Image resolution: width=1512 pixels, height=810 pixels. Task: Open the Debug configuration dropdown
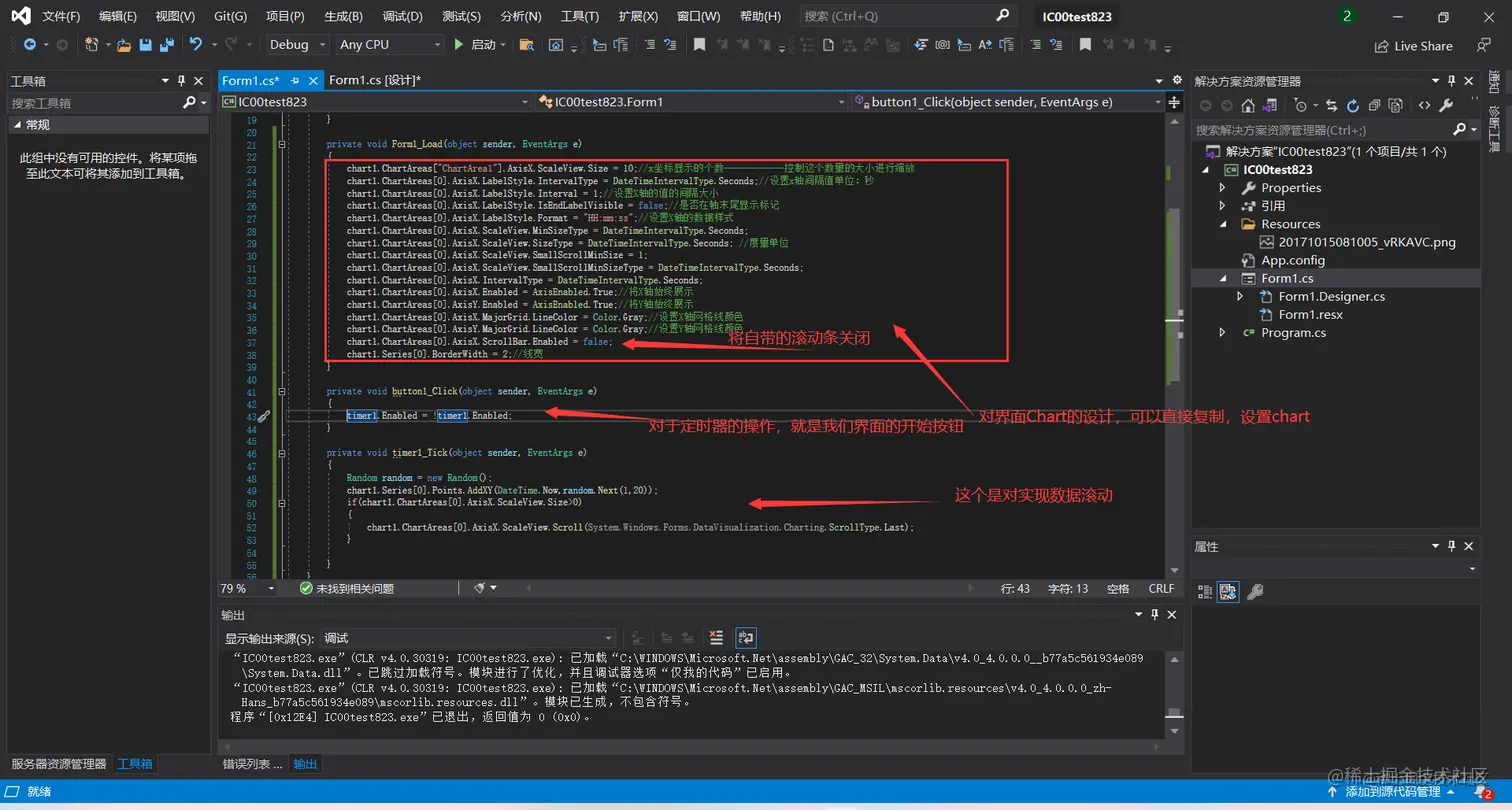pyautogui.click(x=297, y=45)
